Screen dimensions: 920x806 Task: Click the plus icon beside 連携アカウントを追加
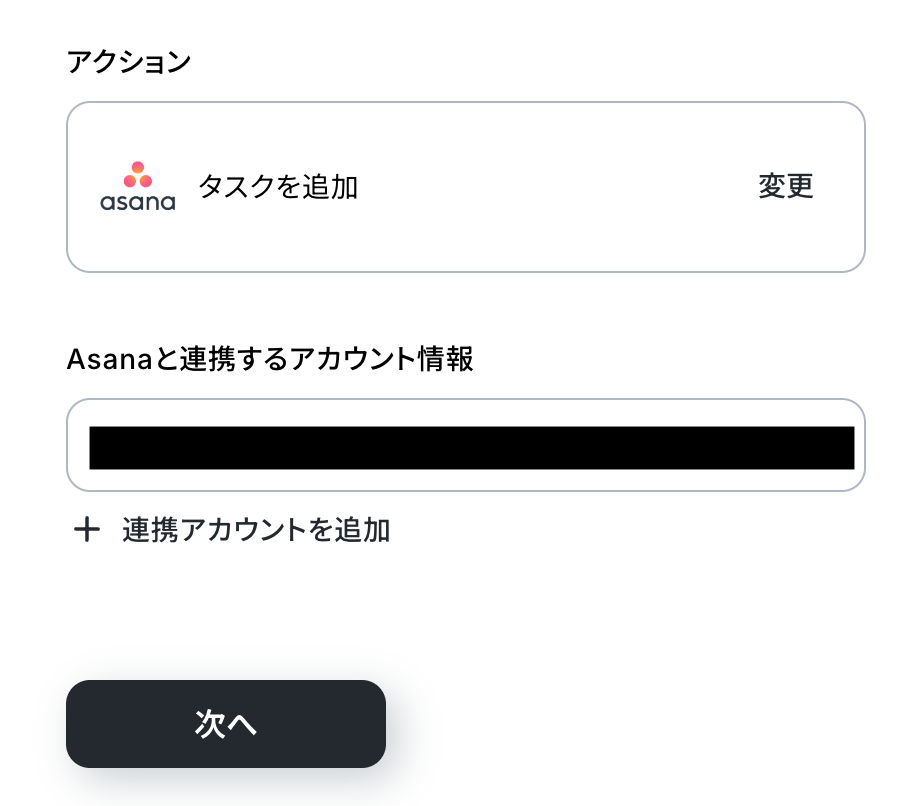click(x=87, y=530)
